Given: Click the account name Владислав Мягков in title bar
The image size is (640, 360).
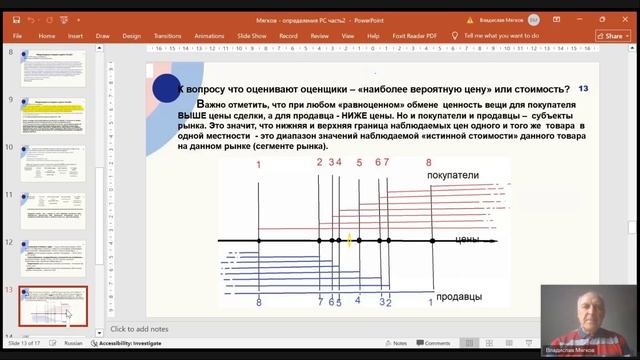Looking at the screenshot, I should tap(501, 20).
